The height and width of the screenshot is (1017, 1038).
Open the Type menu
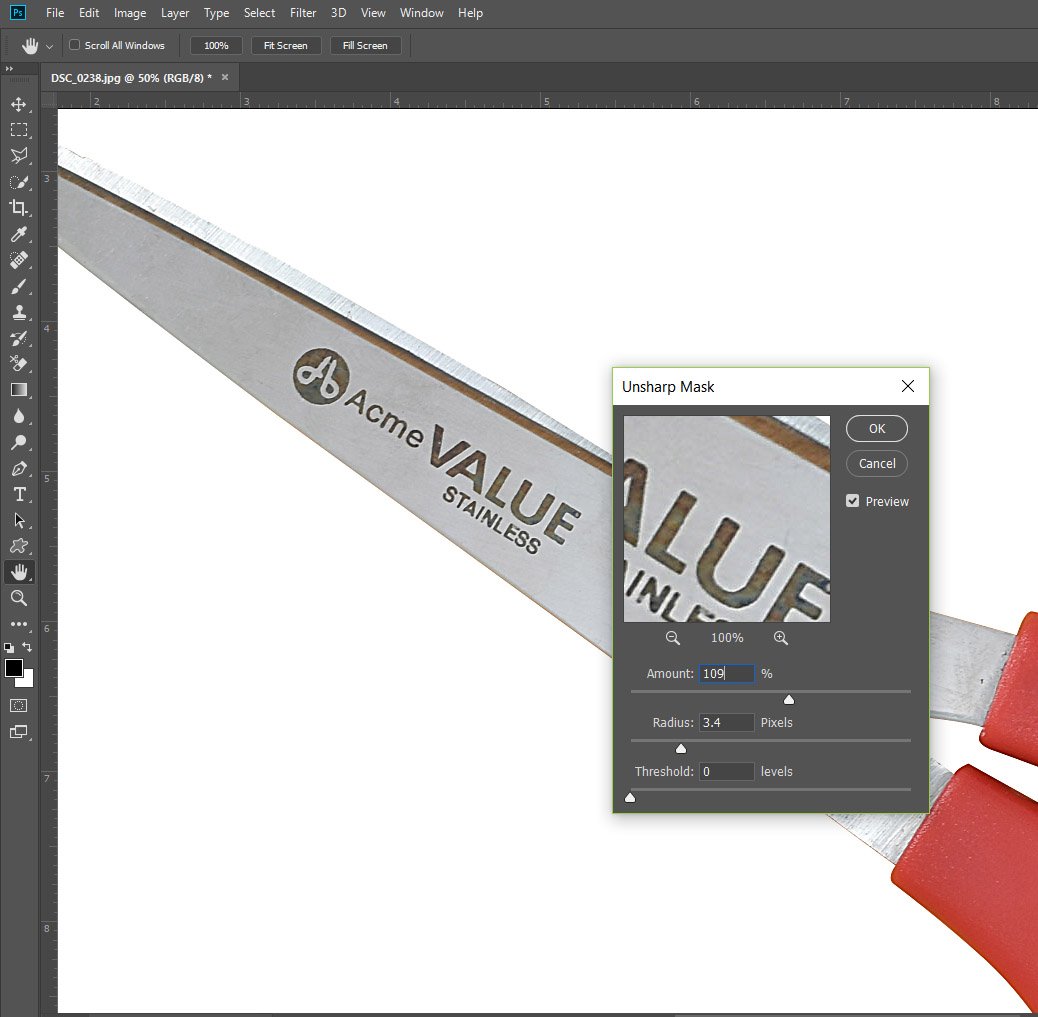[216, 13]
